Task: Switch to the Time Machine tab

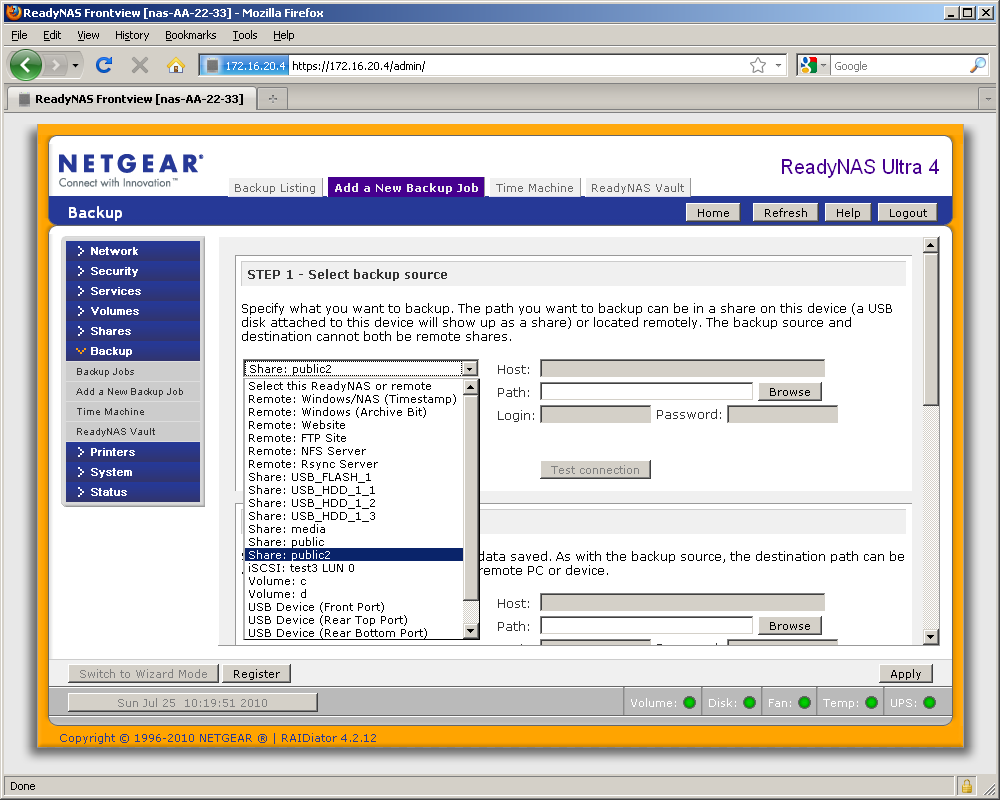Action: coord(534,188)
